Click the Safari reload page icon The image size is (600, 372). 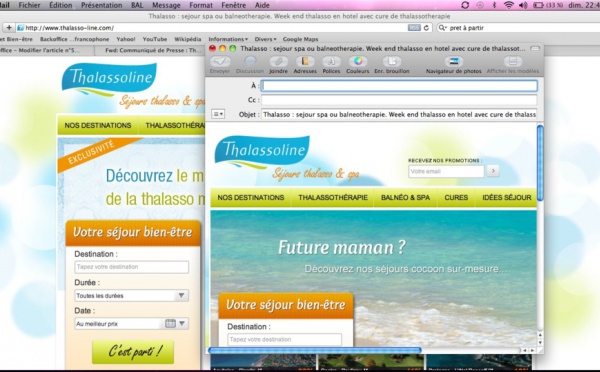coord(426,28)
